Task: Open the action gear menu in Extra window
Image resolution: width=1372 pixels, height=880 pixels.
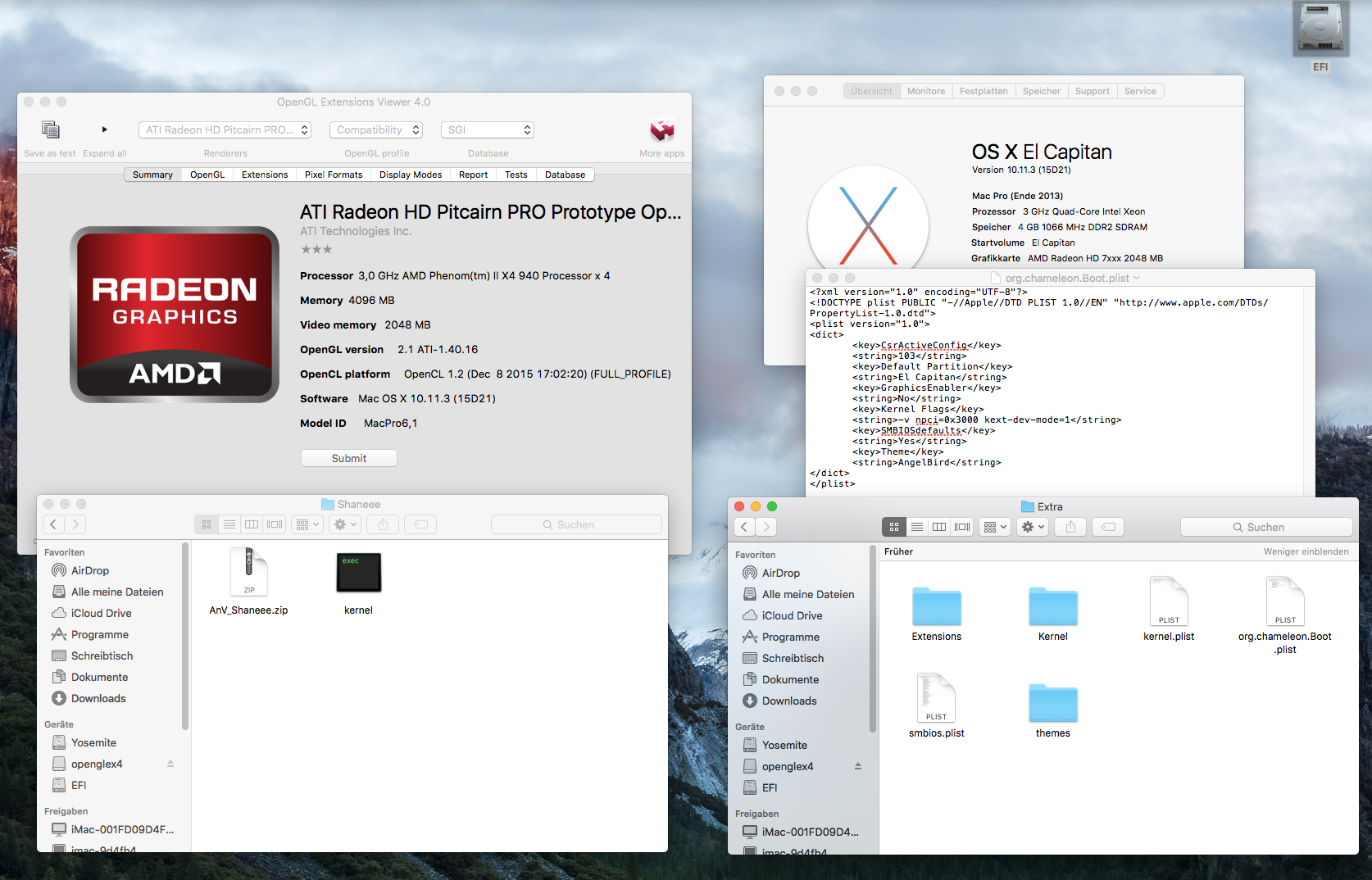Action: click(x=1032, y=527)
